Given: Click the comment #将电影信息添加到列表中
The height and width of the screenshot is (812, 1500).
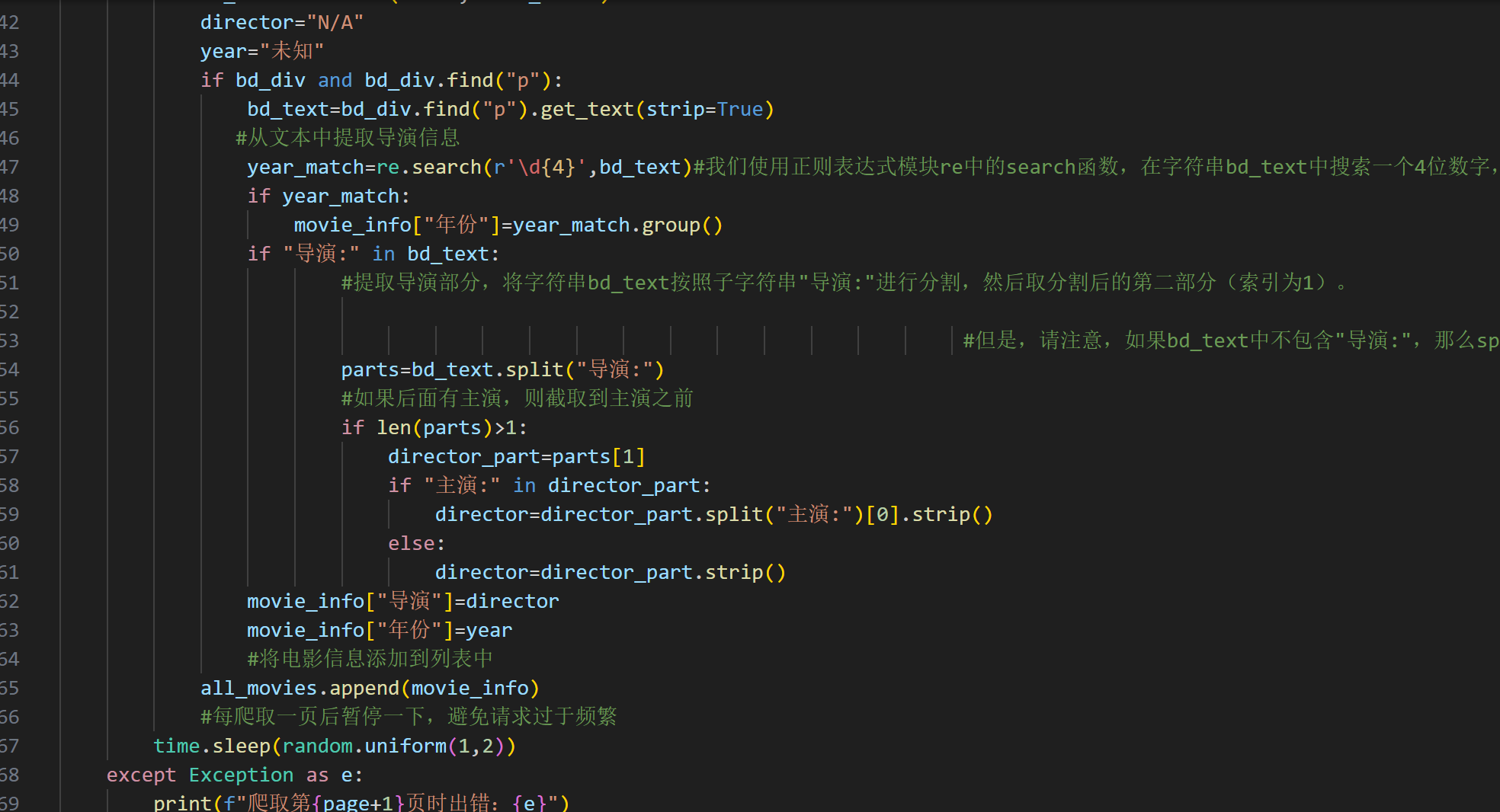Looking at the screenshot, I should click(370, 660).
